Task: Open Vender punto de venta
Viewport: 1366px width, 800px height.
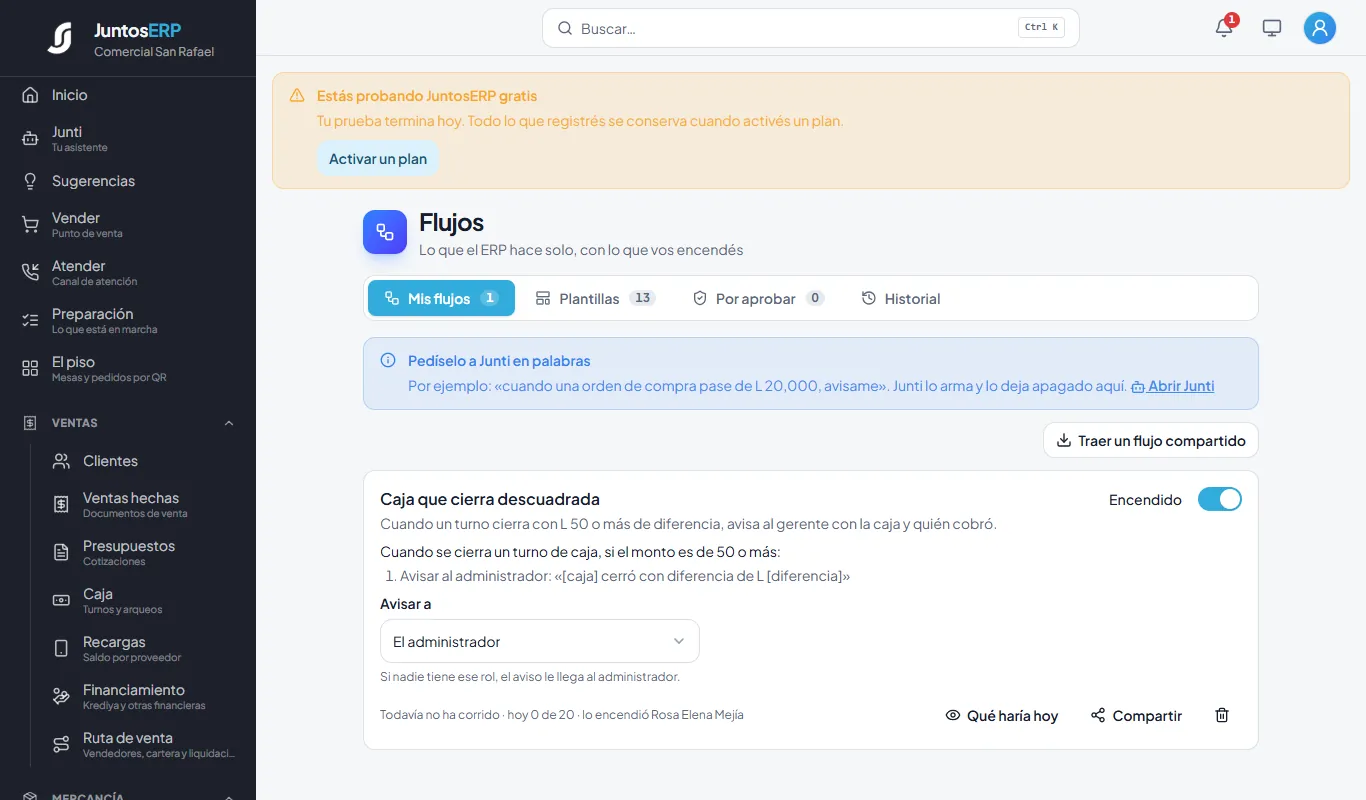Action: tap(128, 224)
